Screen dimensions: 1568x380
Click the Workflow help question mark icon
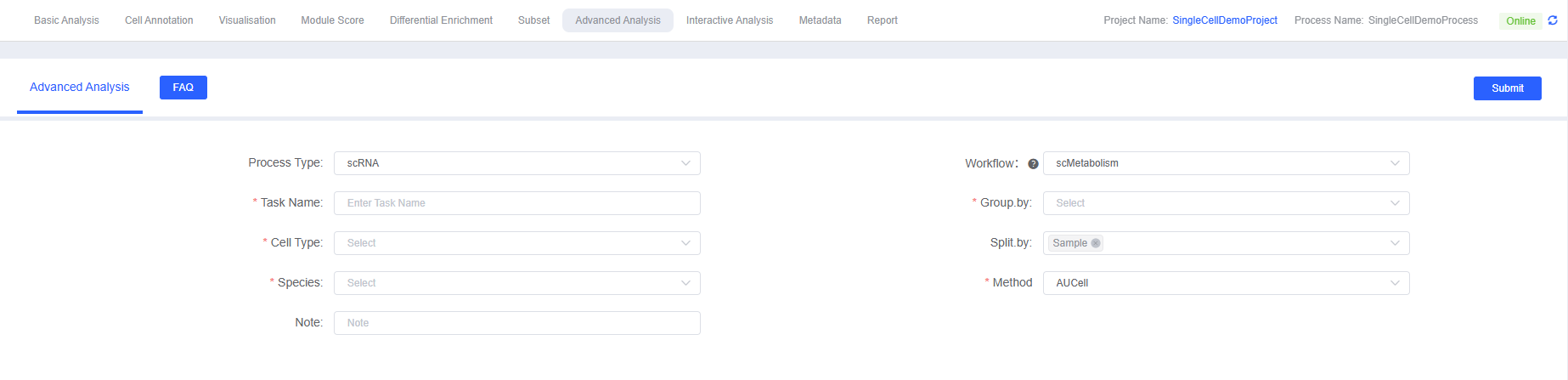[x=1033, y=164]
